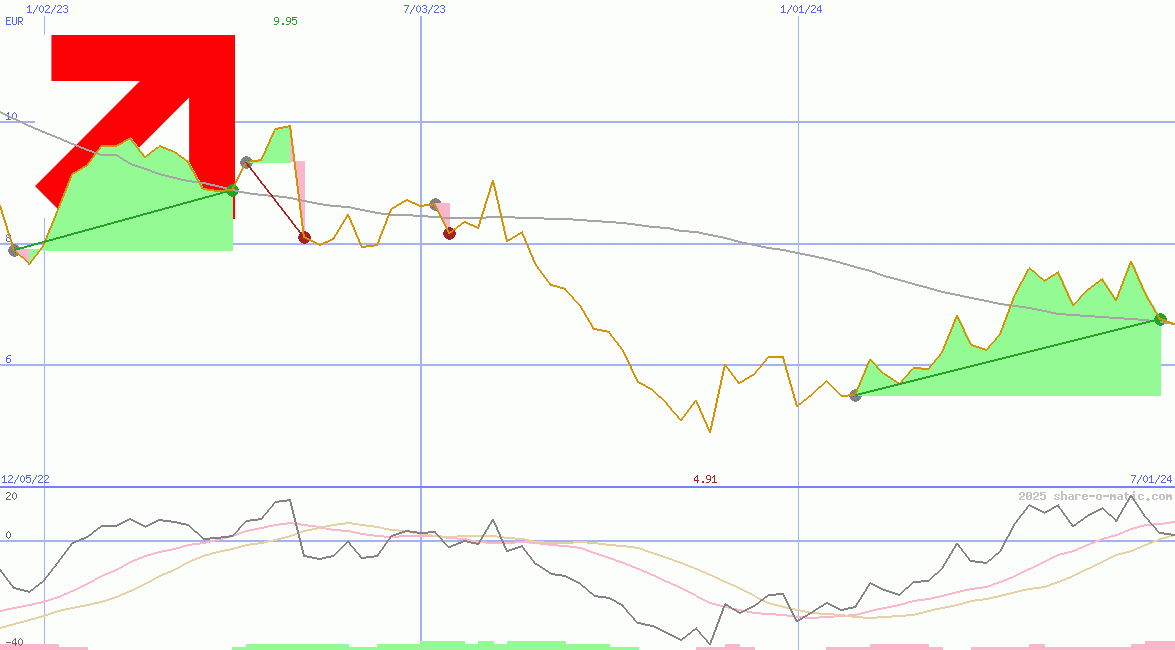Click the 1/01/24 date label
This screenshot has height=650, width=1175.
[x=801, y=9]
